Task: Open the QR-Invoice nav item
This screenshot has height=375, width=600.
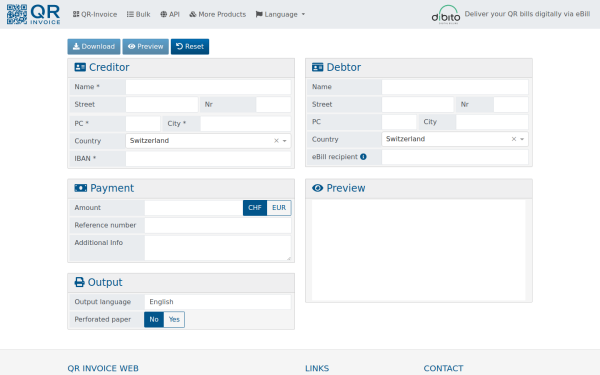Action: (x=95, y=15)
